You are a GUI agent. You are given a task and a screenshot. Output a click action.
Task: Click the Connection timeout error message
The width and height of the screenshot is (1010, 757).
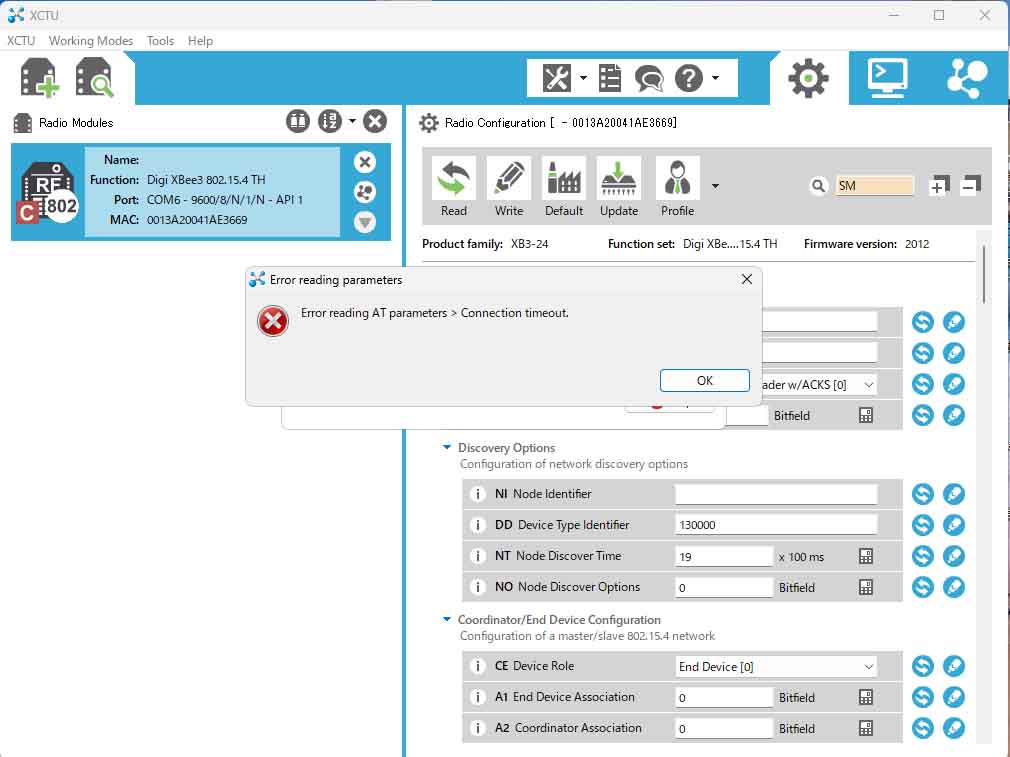coord(435,313)
